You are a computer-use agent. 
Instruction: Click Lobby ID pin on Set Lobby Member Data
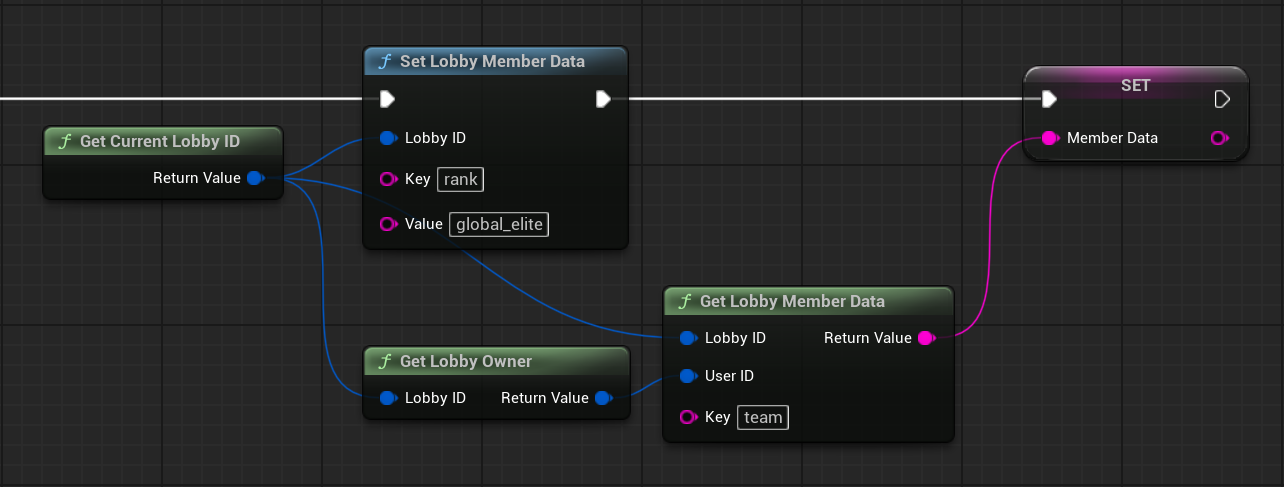click(x=388, y=138)
